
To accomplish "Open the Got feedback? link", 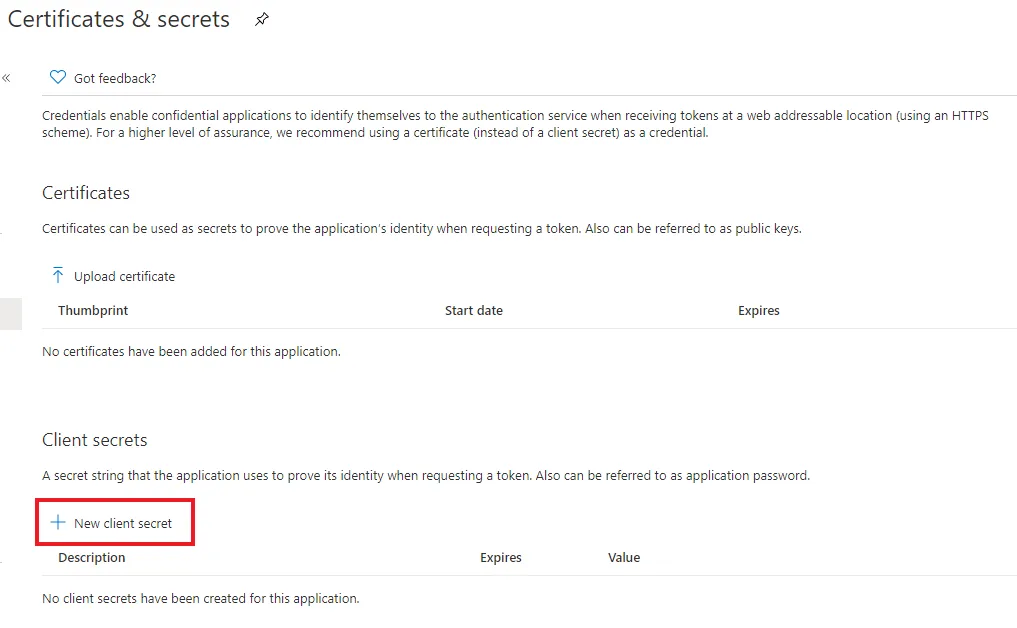I will coord(115,78).
